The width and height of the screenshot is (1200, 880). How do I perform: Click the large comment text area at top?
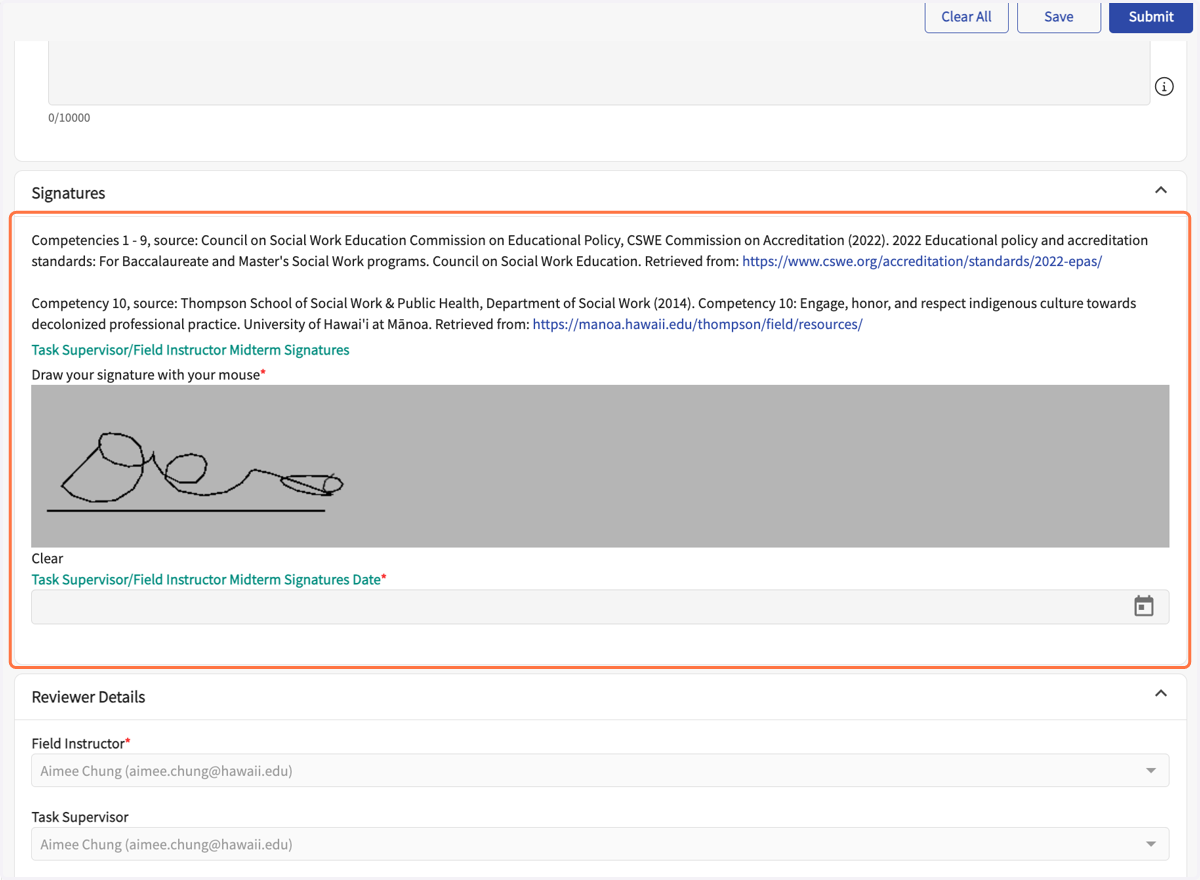coord(599,72)
